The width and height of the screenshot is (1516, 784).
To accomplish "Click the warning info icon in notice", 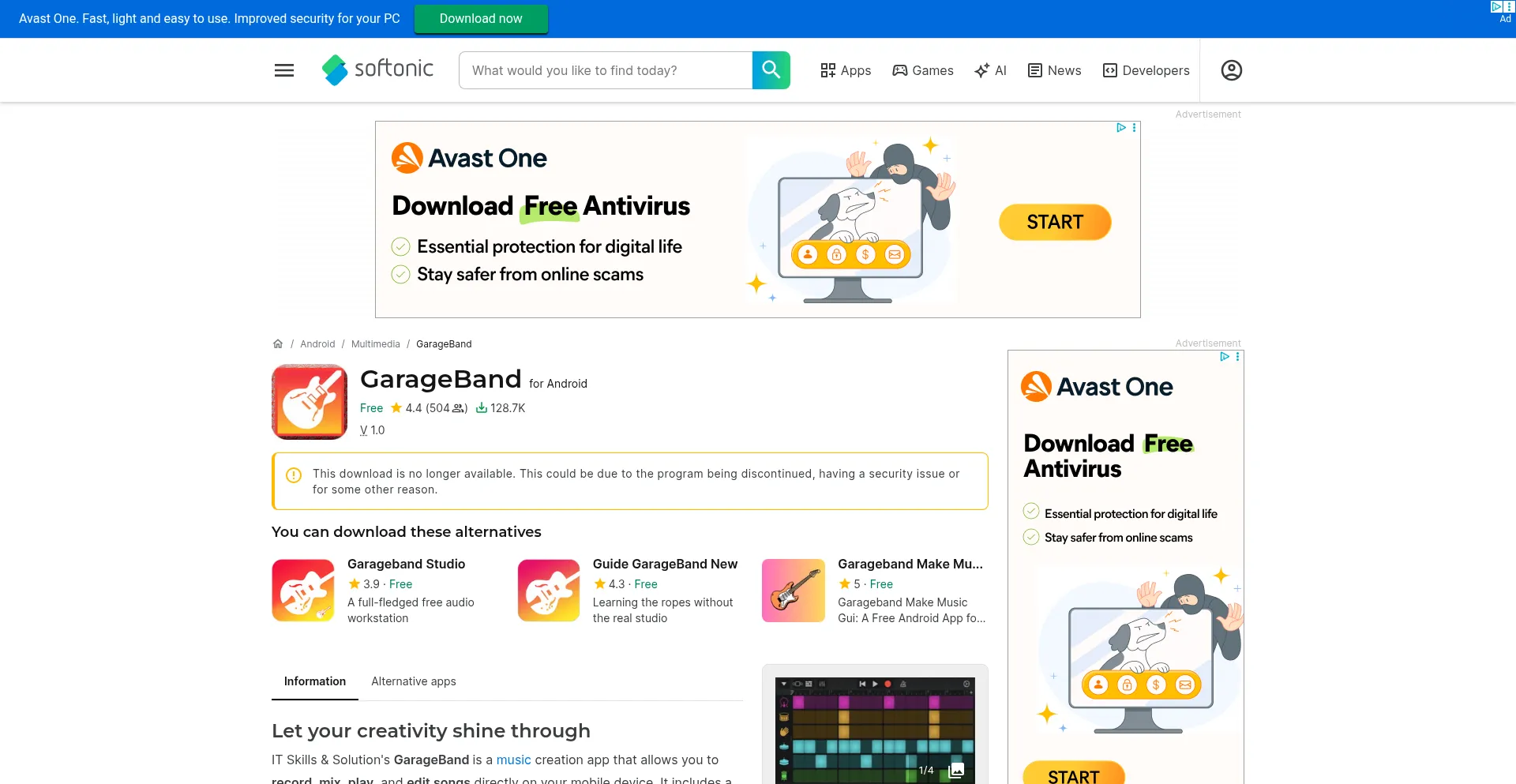I will pos(294,475).
